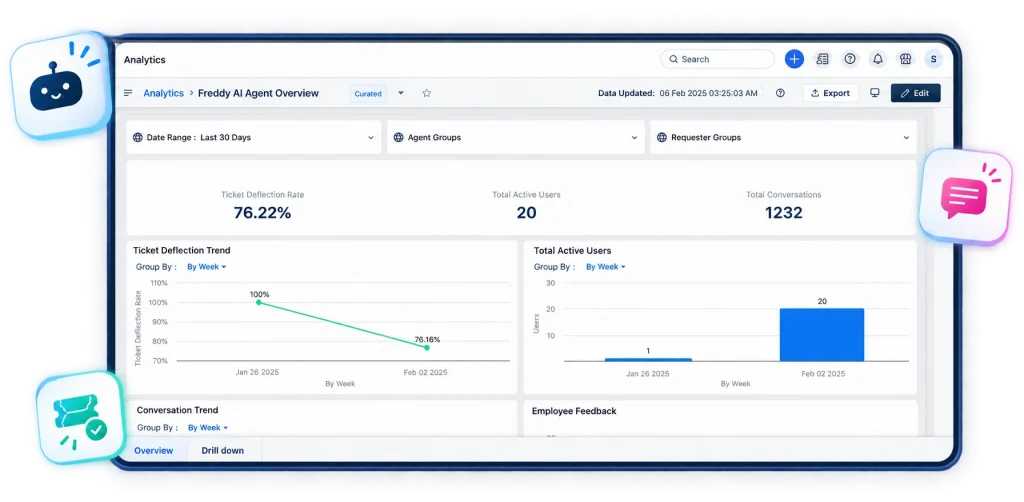Click the Ticket Deflection Trend widget title
The image size is (1024, 502).
(182, 250)
